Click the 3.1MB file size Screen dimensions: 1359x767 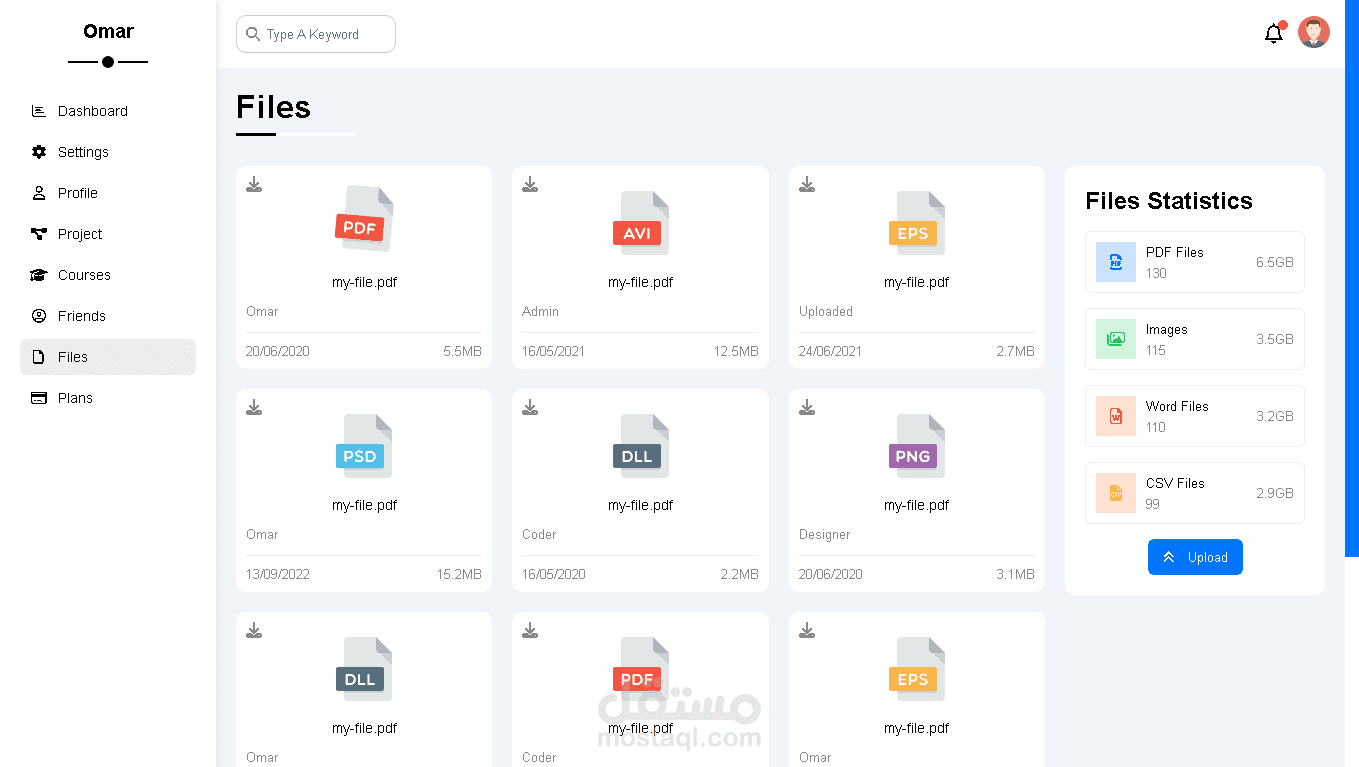[x=1015, y=574]
